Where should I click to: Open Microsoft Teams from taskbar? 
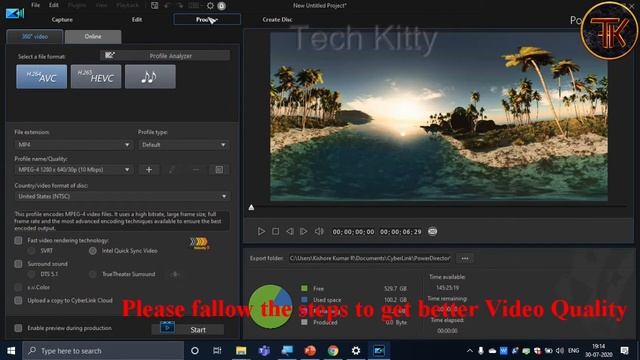pyautogui.click(x=264, y=351)
